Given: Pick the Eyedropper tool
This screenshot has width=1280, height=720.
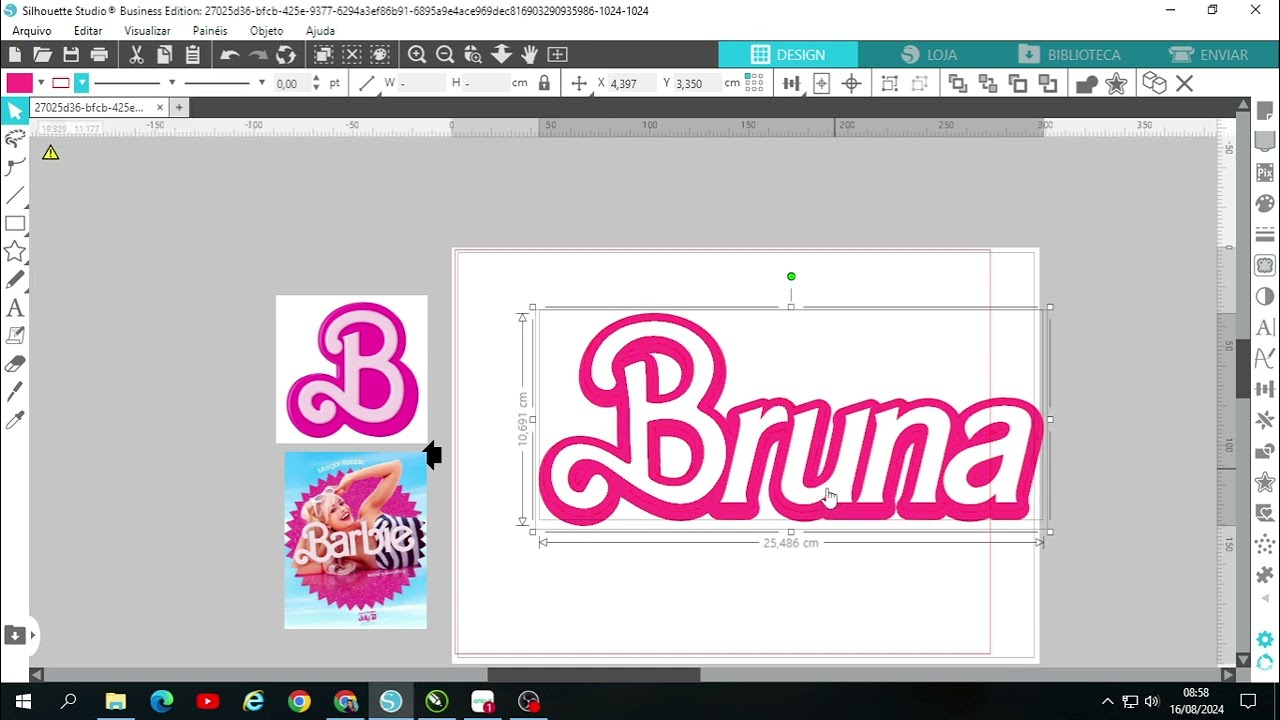Looking at the screenshot, I should tap(15, 420).
